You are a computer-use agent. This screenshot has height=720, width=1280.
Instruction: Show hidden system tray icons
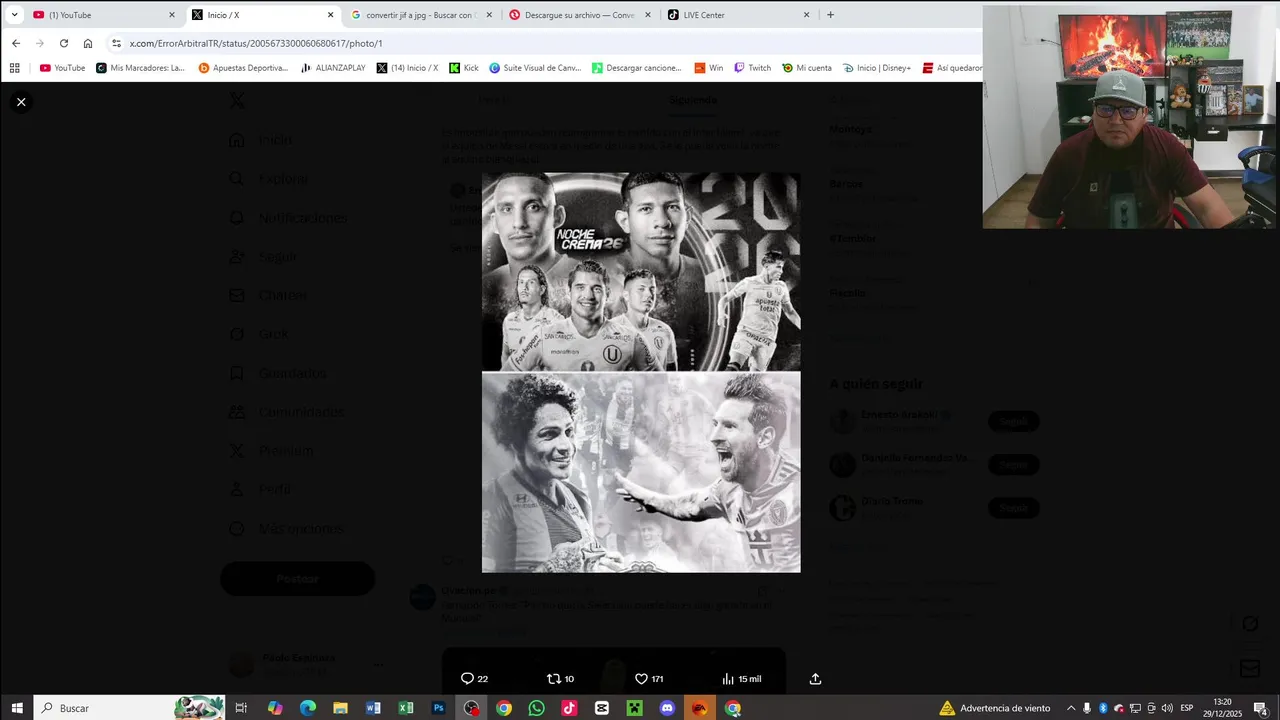coord(1071,708)
